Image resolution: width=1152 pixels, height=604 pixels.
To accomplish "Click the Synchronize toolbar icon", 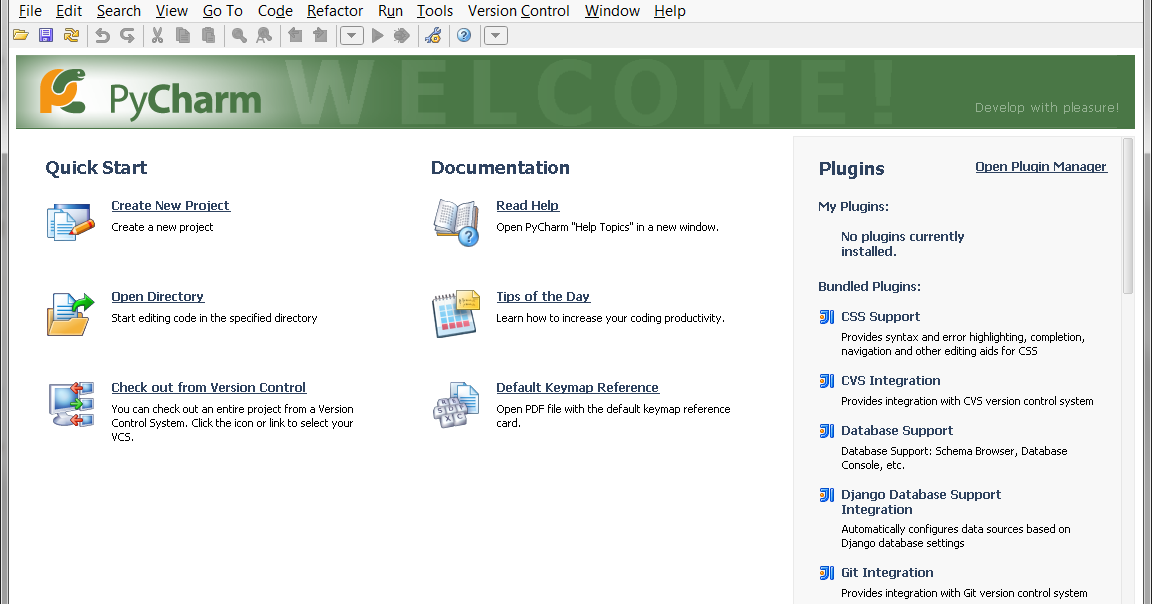I will (x=71, y=35).
